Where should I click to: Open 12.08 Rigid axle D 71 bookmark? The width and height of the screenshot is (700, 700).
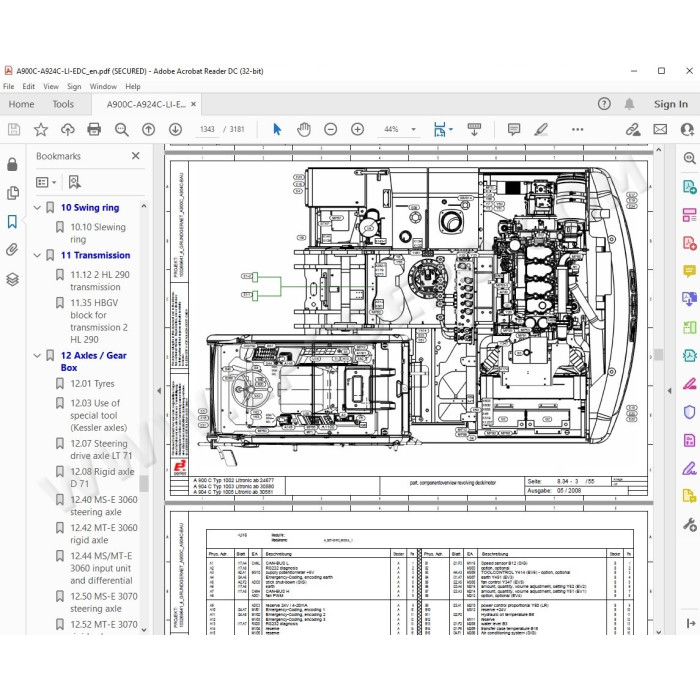102,477
